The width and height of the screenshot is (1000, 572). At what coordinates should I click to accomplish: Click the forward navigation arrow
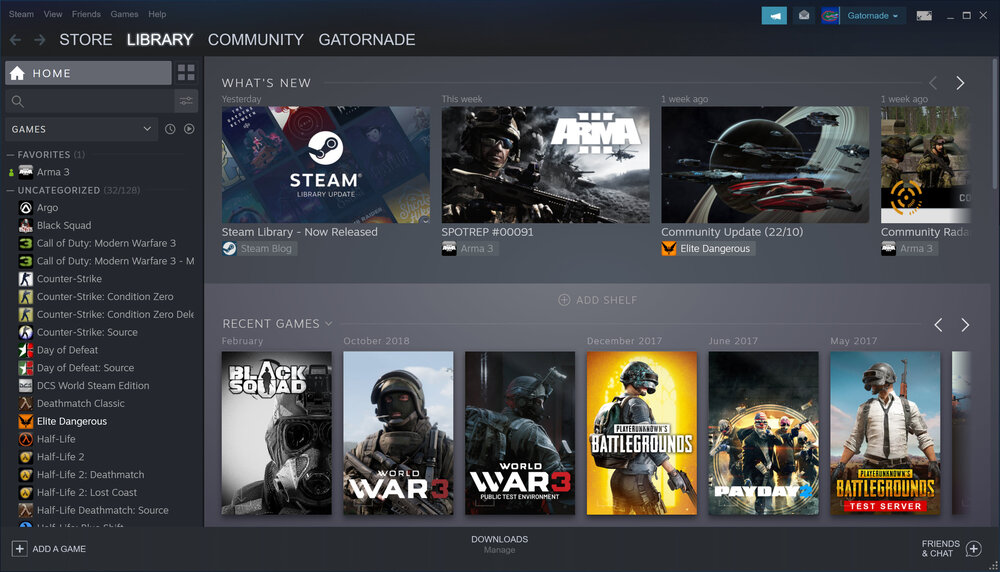(x=40, y=40)
